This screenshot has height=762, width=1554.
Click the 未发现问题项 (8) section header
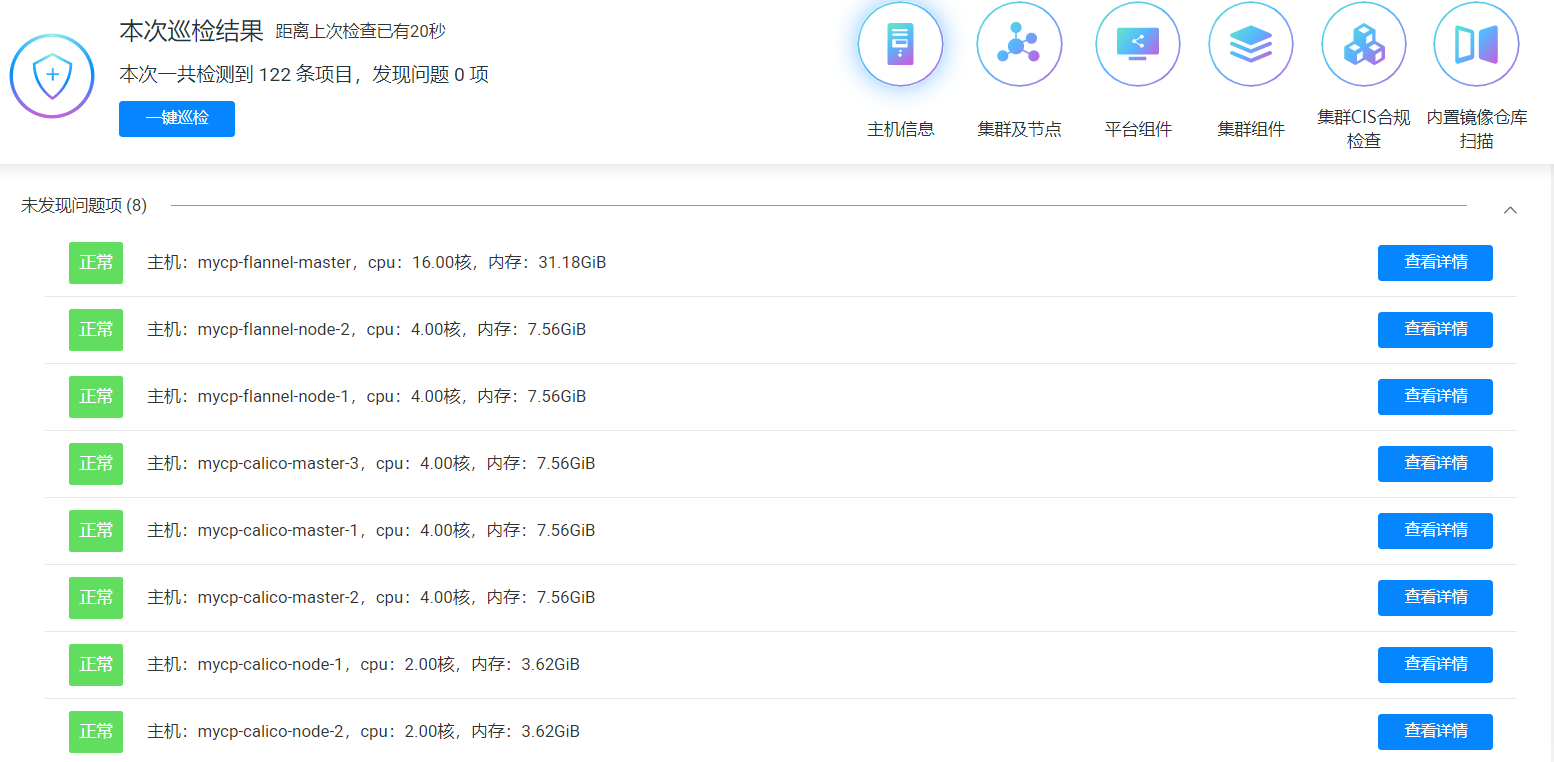pos(84,205)
